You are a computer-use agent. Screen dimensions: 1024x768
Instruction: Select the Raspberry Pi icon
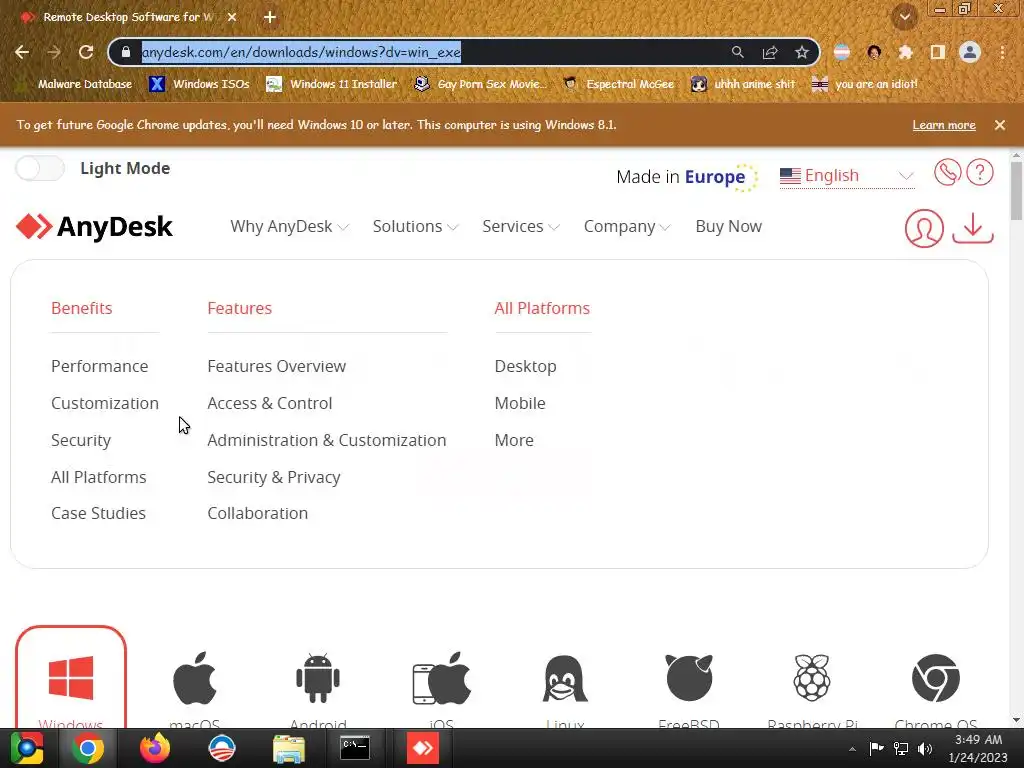coord(812,678)
